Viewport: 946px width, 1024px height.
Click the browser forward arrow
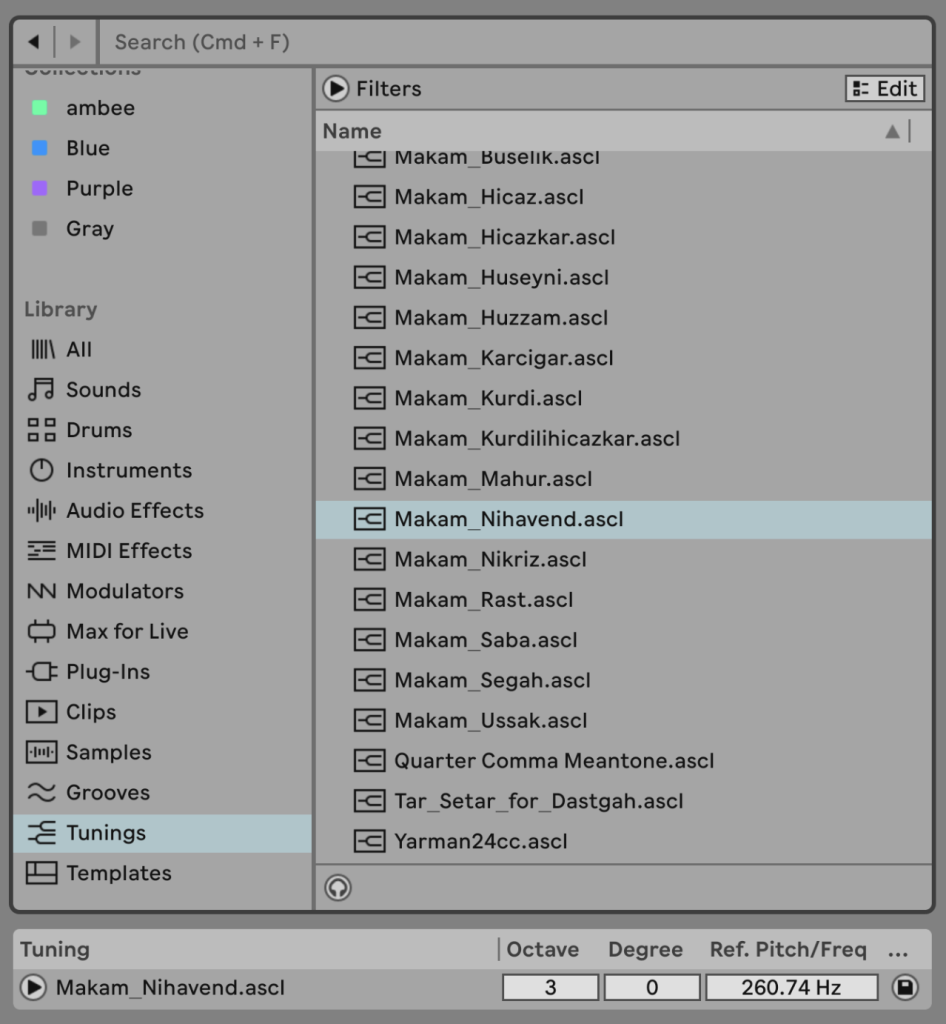pyautogui.click(x=74, y=42)
